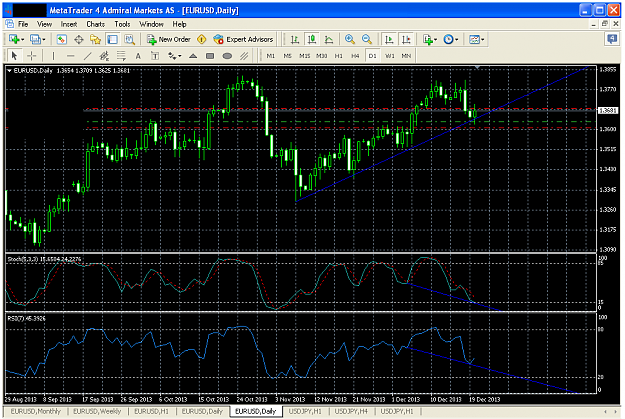
Task: Select the horizontal line tool
Action: pos(71,56)
